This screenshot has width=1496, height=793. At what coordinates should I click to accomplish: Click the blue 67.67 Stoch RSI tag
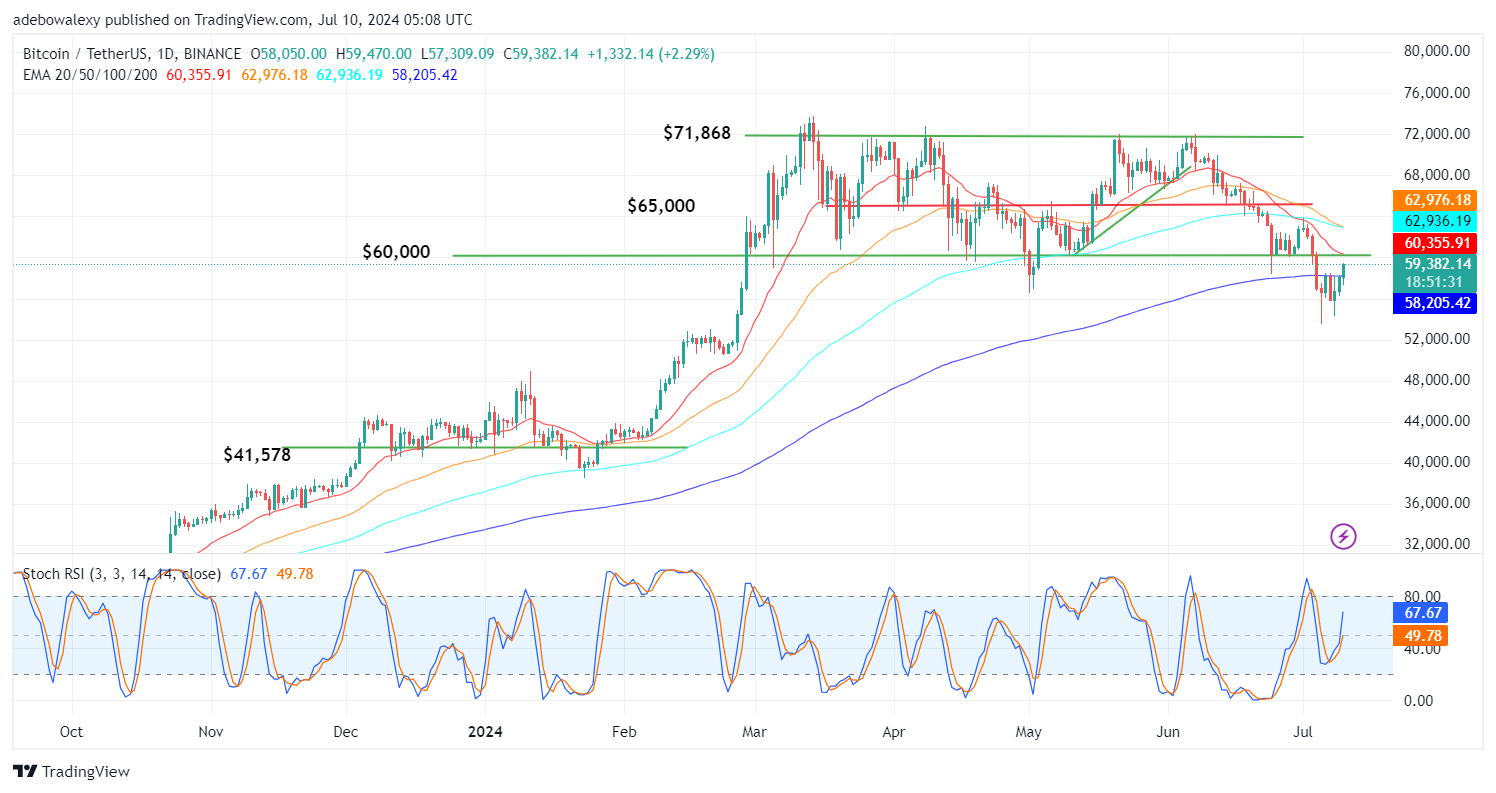(x=1418, y=613)
